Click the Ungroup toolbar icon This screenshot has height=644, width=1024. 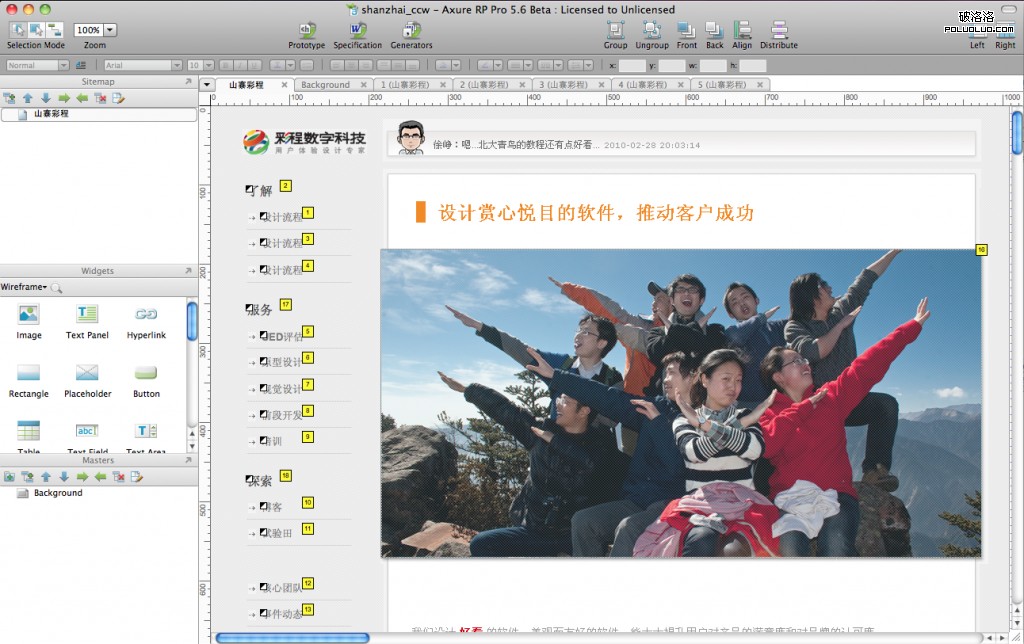coord(651,30)
